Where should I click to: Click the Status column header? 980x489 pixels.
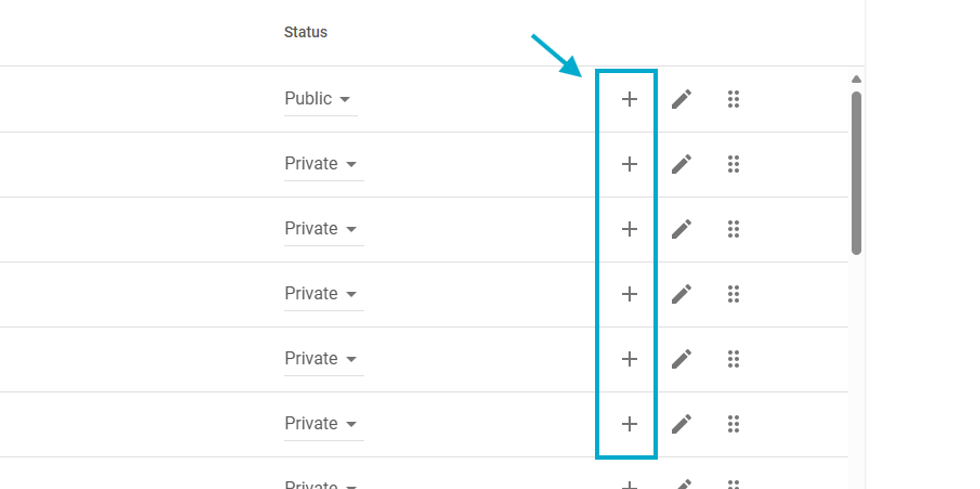[305, 32]
